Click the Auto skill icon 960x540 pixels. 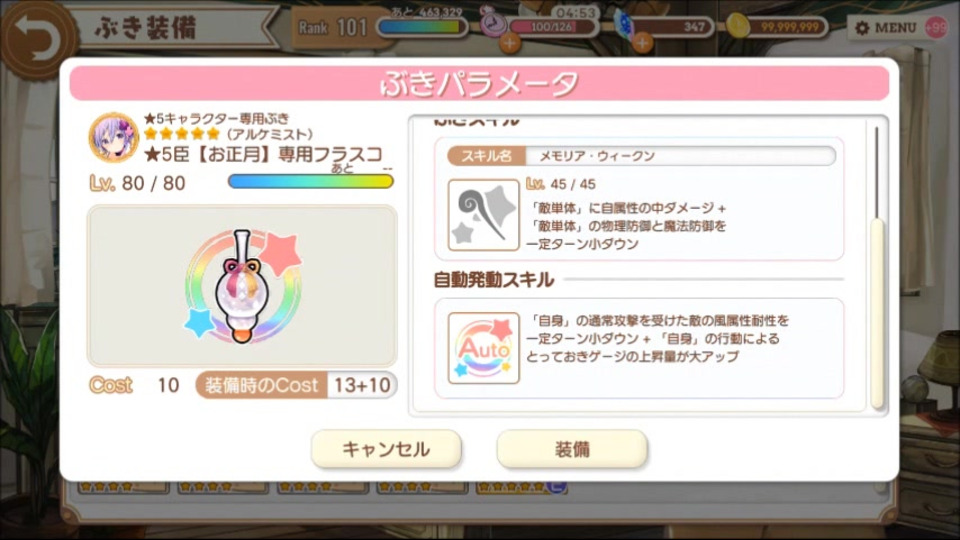[x=484, y=348]
